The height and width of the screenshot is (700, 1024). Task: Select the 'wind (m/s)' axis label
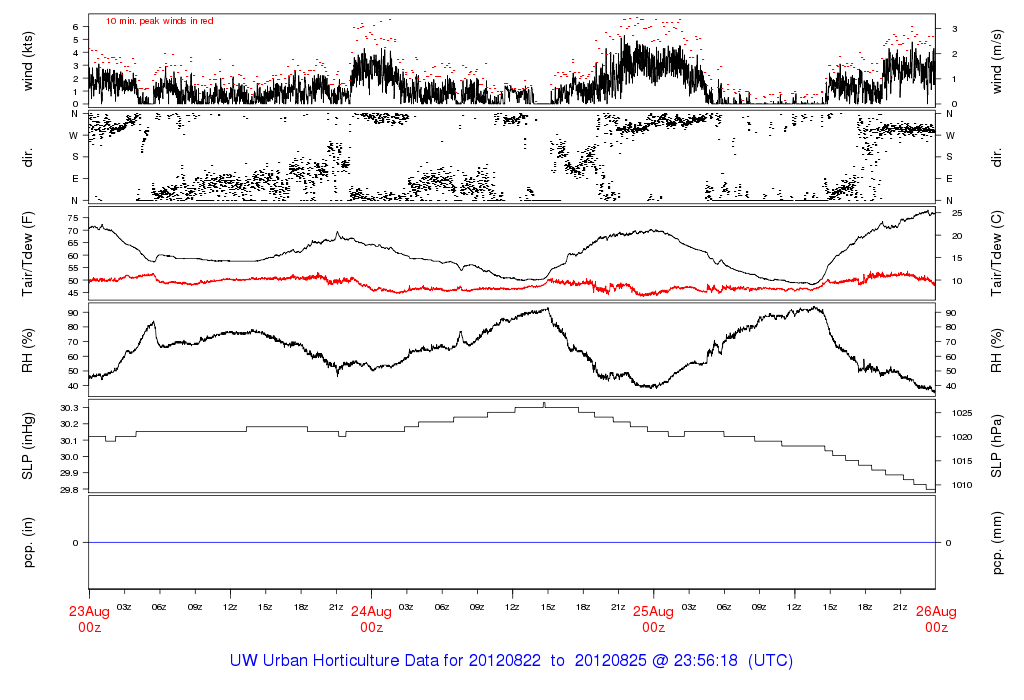tap(997, 61)
